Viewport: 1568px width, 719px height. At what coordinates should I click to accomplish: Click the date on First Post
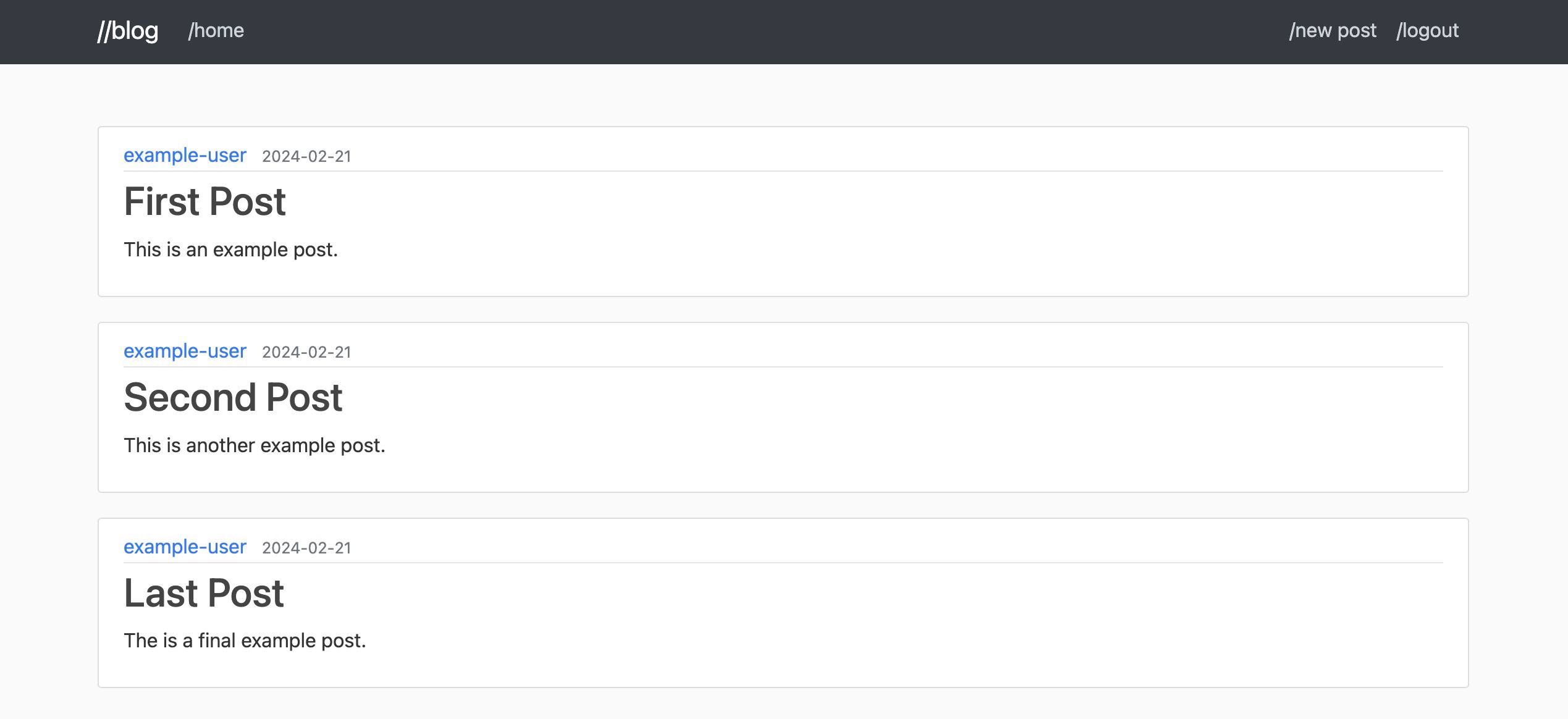(306, 156)
